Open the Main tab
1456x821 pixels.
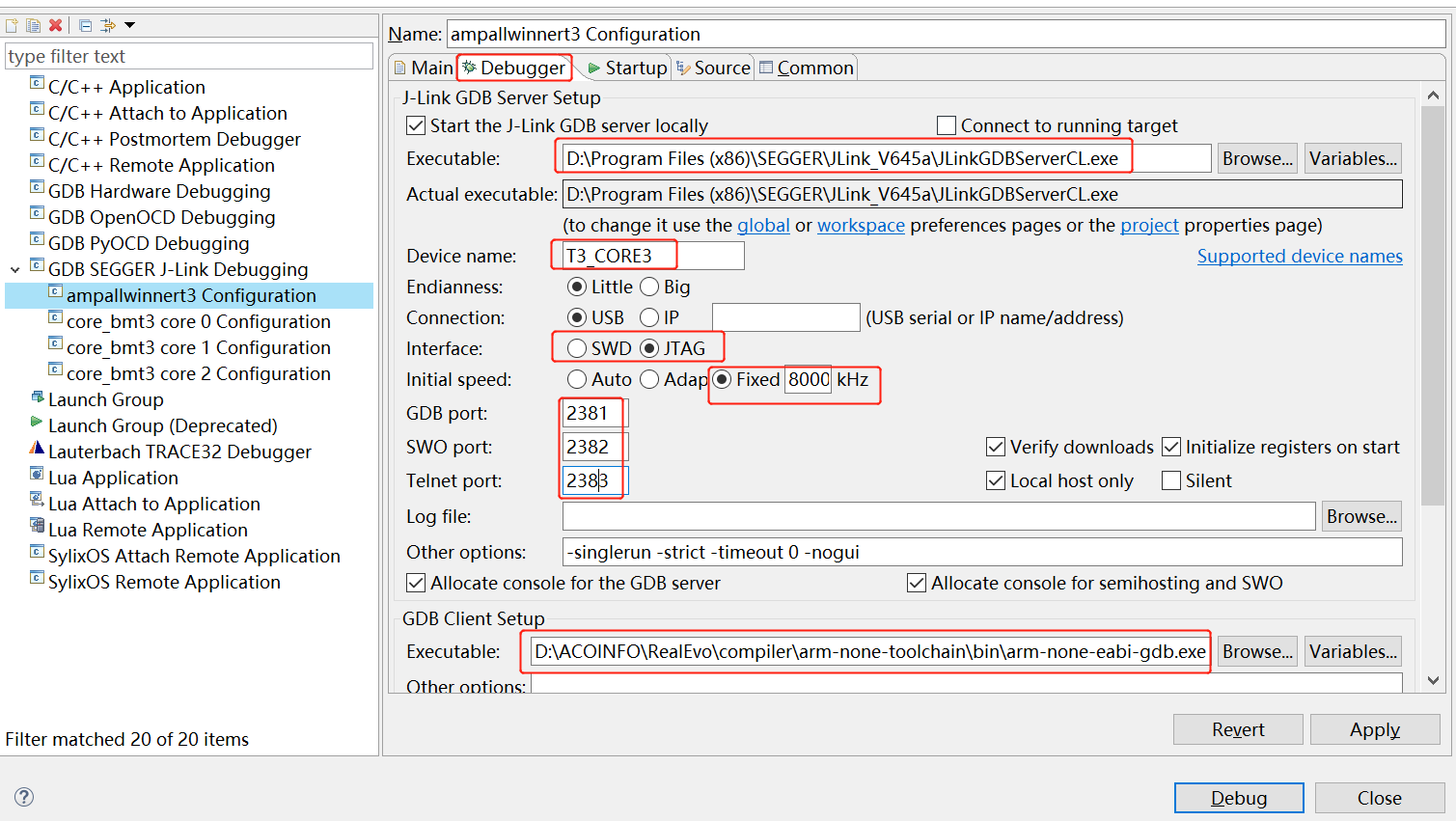(x=423, y=68)
